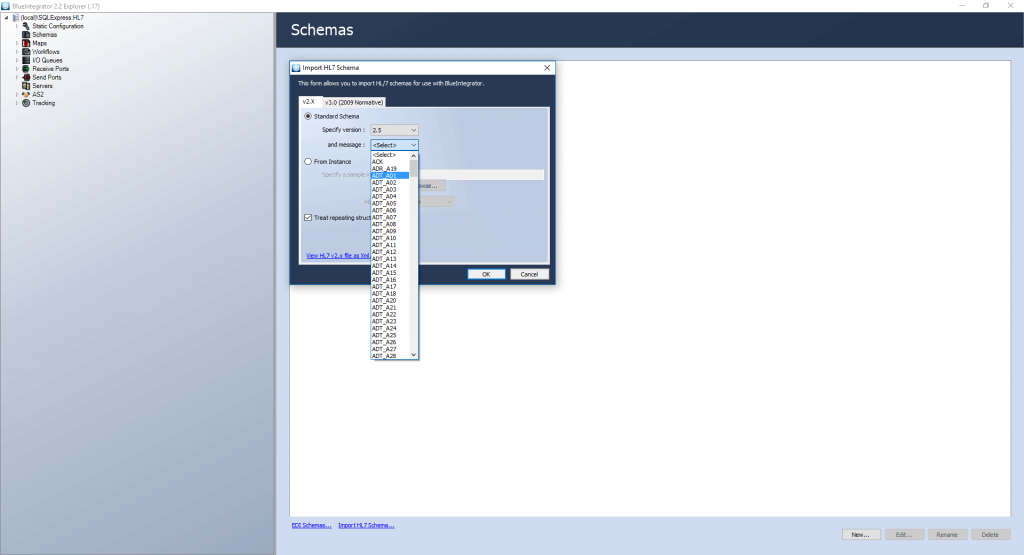Expand the Receive Ports tree node
Image resolution: width=1024 pixels, height=555 pixels.
(17, 69)
